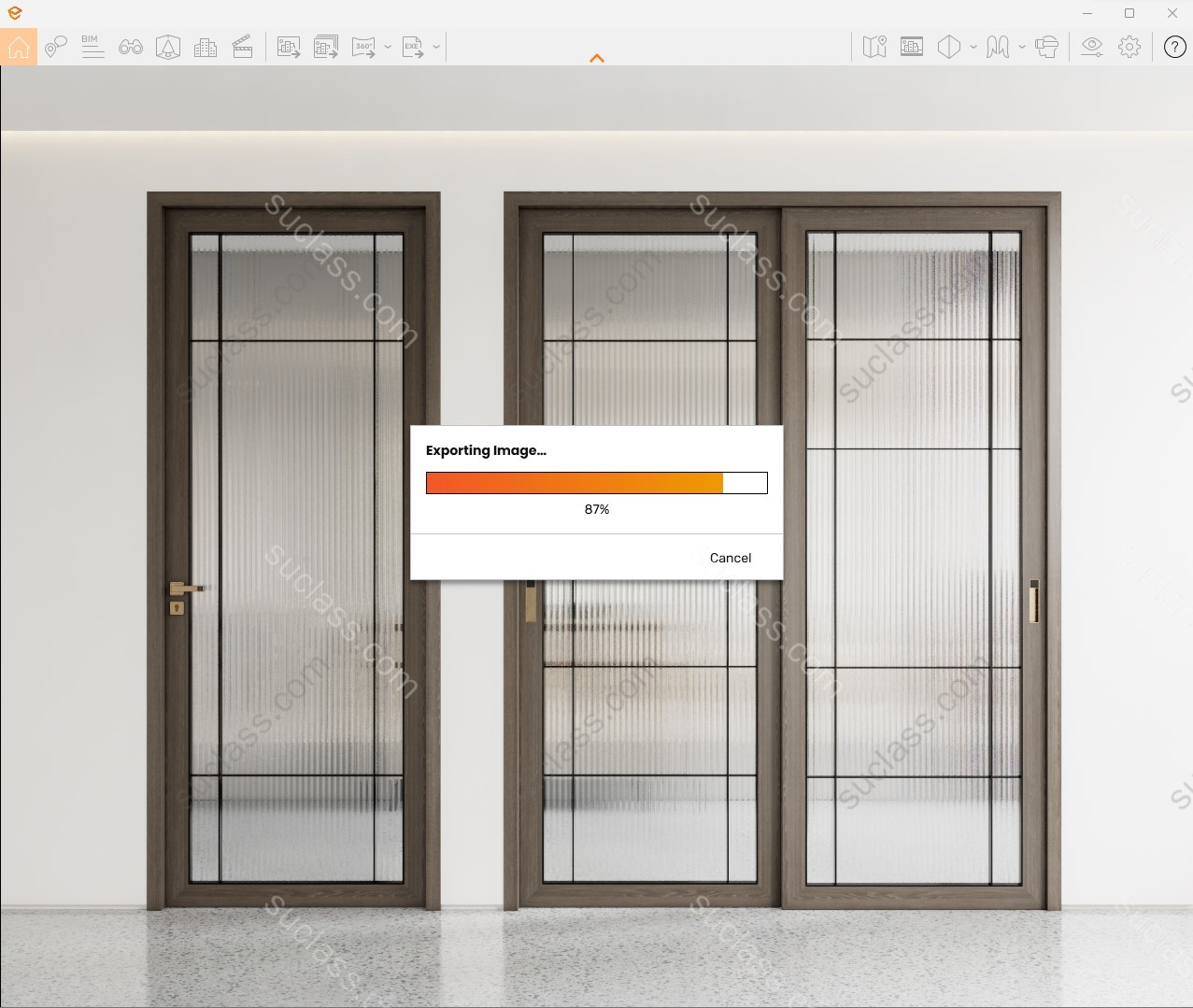Collapse the toolbar with orange chevron
Image resolution: width=1193 pixels, height=1008 pixels.
(x=597, y=58)
